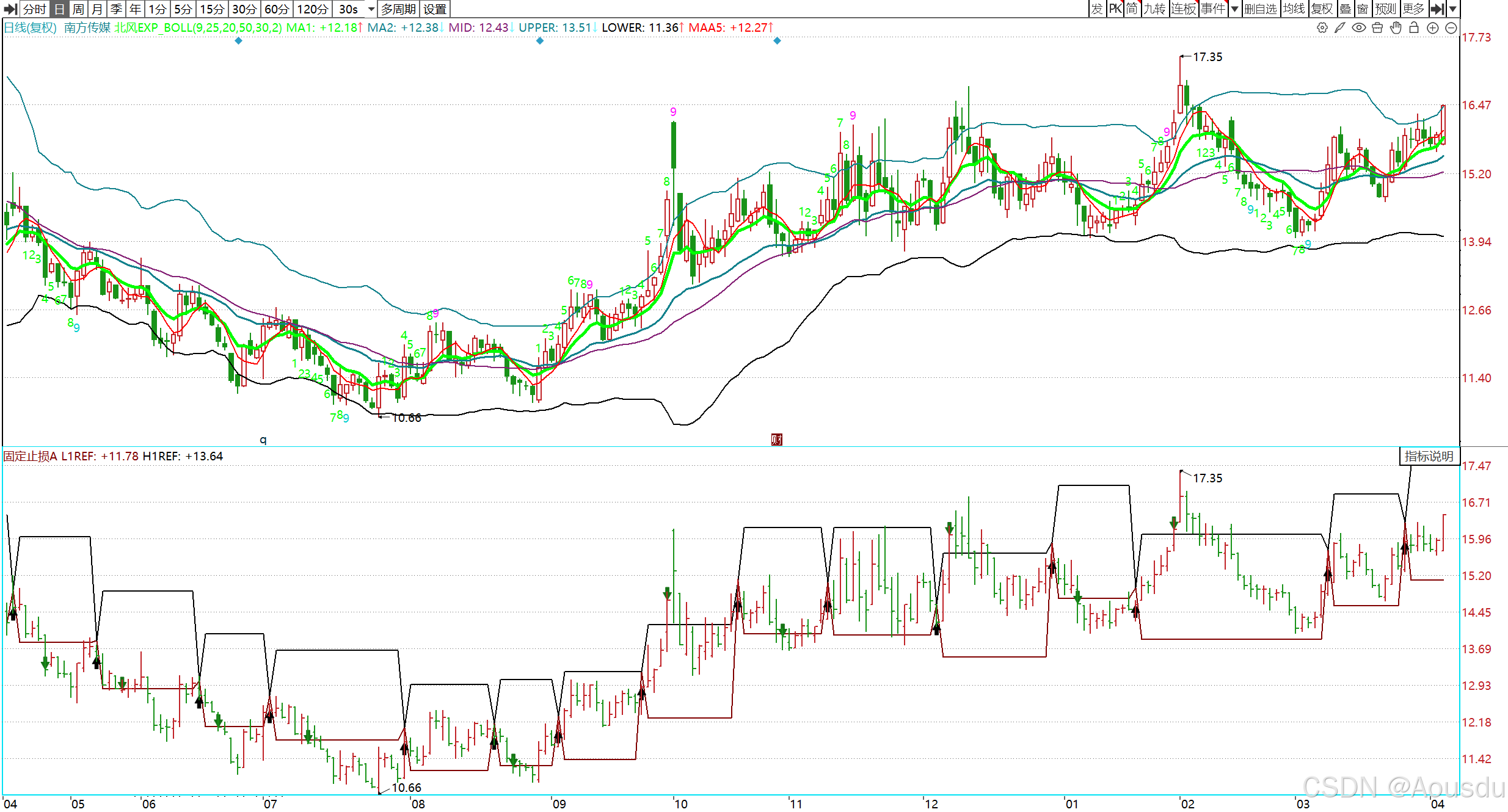Open dropdown arrow after 事件 button
This screenshot has width=1508, height=812.
(1234, 9)
